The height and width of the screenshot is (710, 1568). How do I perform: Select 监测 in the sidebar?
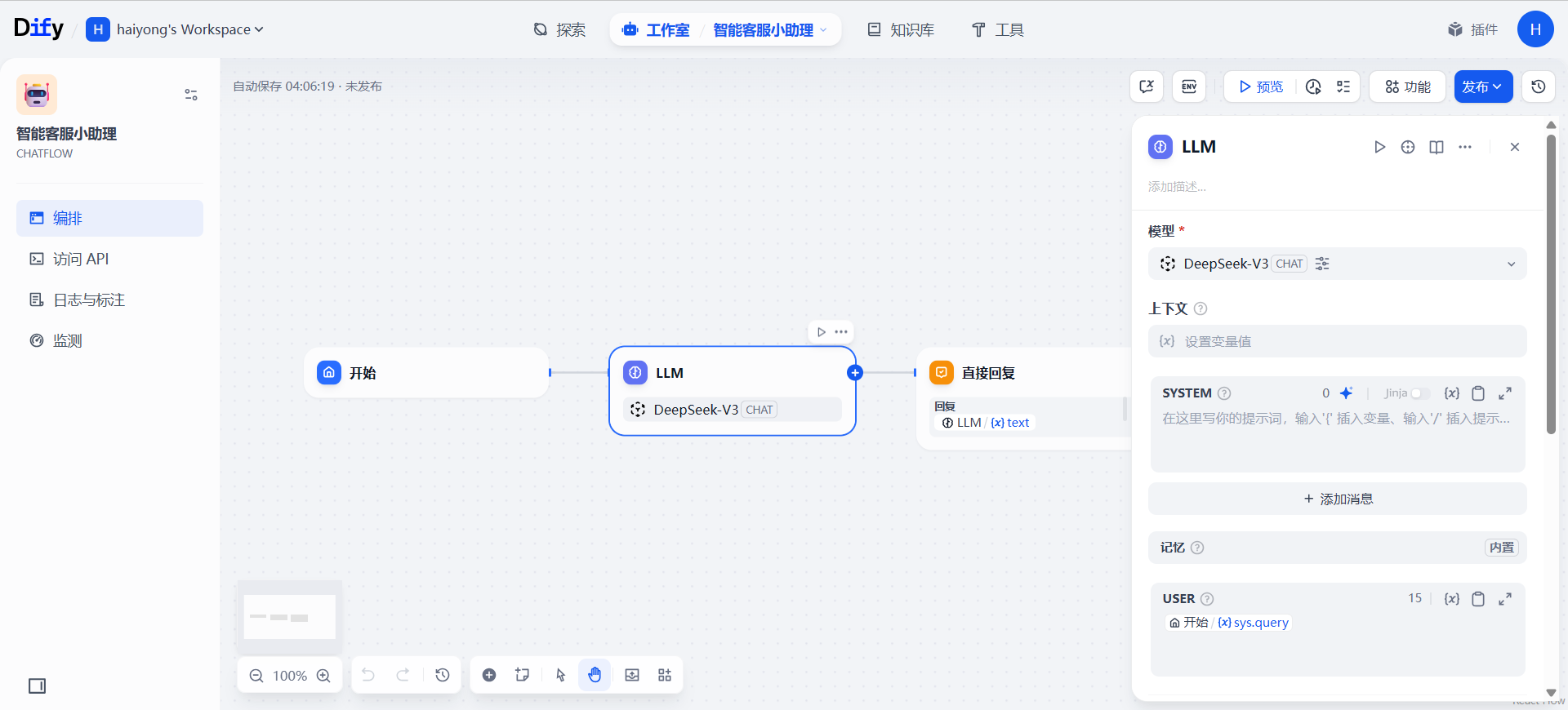coord(109,340)
